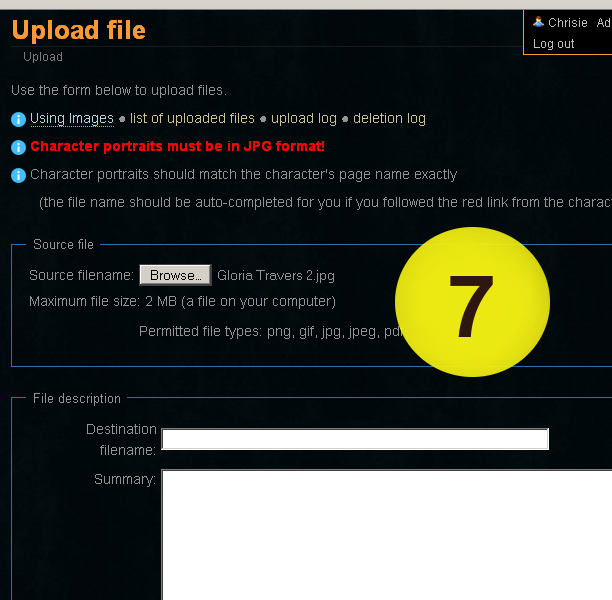Open the list of uploaded files
612x600 pixels.
(x=192, y=118)
